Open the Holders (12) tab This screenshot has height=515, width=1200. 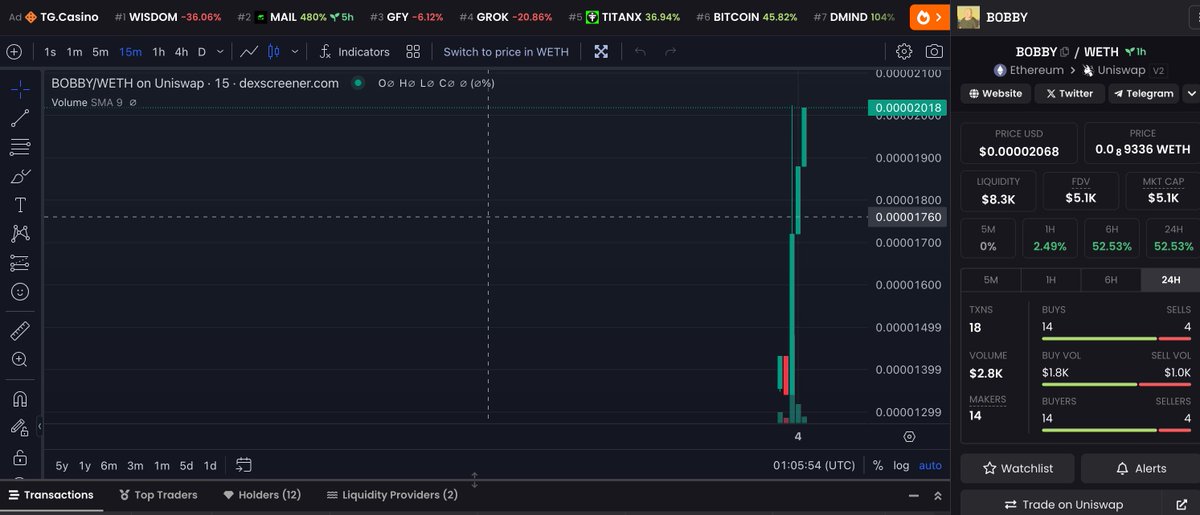point(262,495)
